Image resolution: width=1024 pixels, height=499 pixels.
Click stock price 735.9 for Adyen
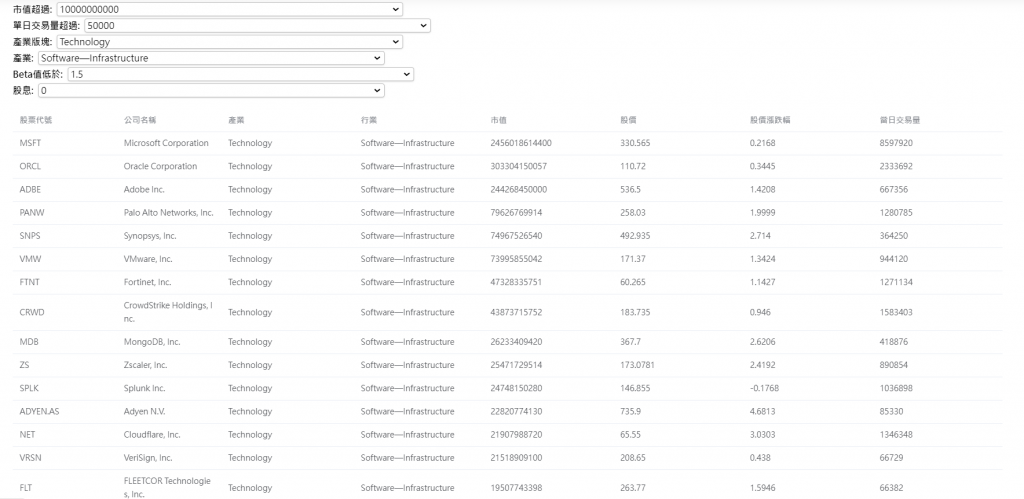(630, 411)
